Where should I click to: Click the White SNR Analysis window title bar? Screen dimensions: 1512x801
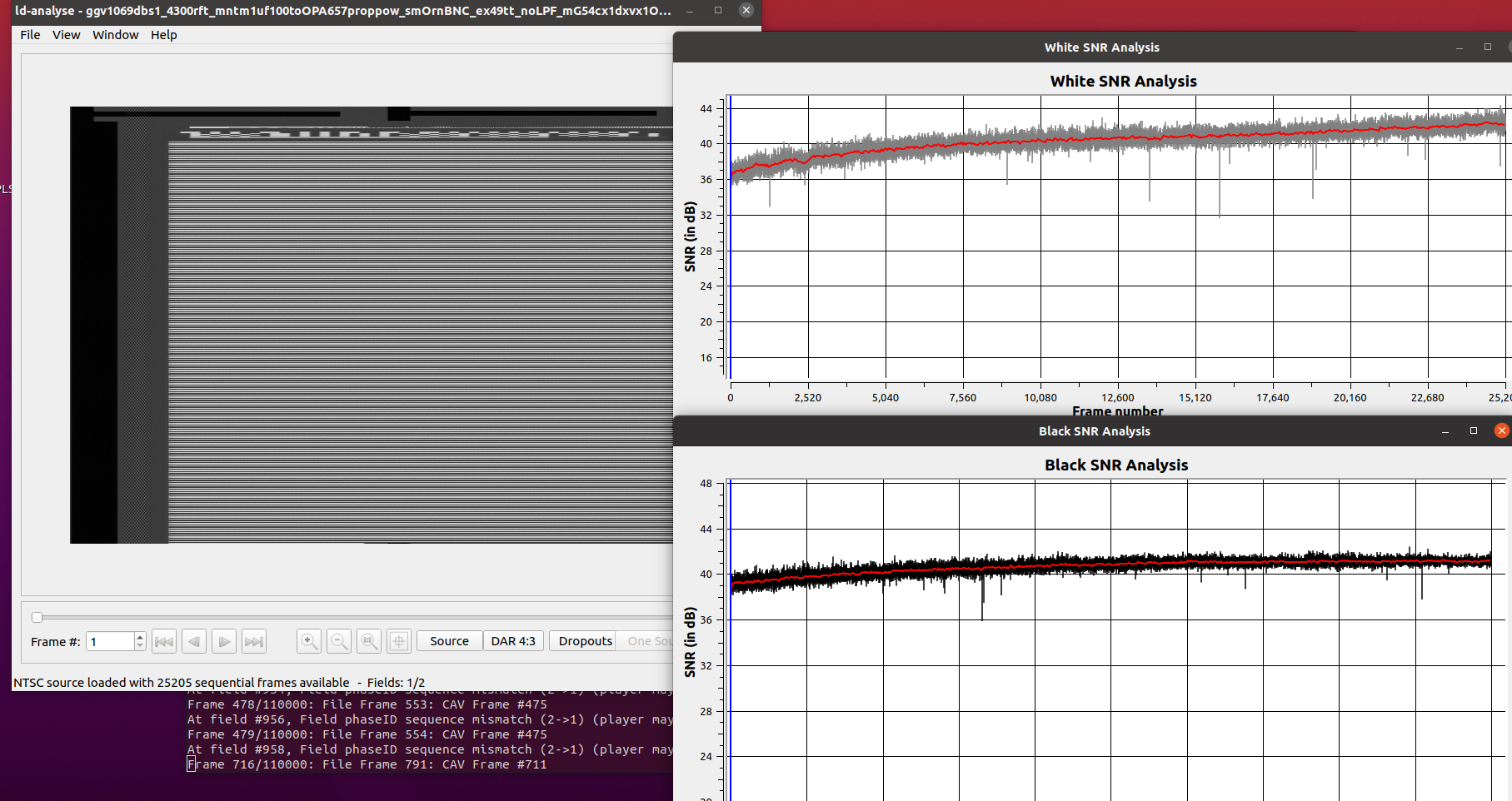(1092, 47)
